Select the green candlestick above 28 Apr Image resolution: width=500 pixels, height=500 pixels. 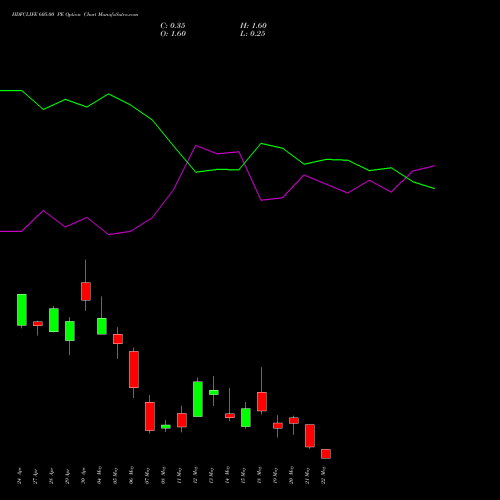tap(54, 320)
